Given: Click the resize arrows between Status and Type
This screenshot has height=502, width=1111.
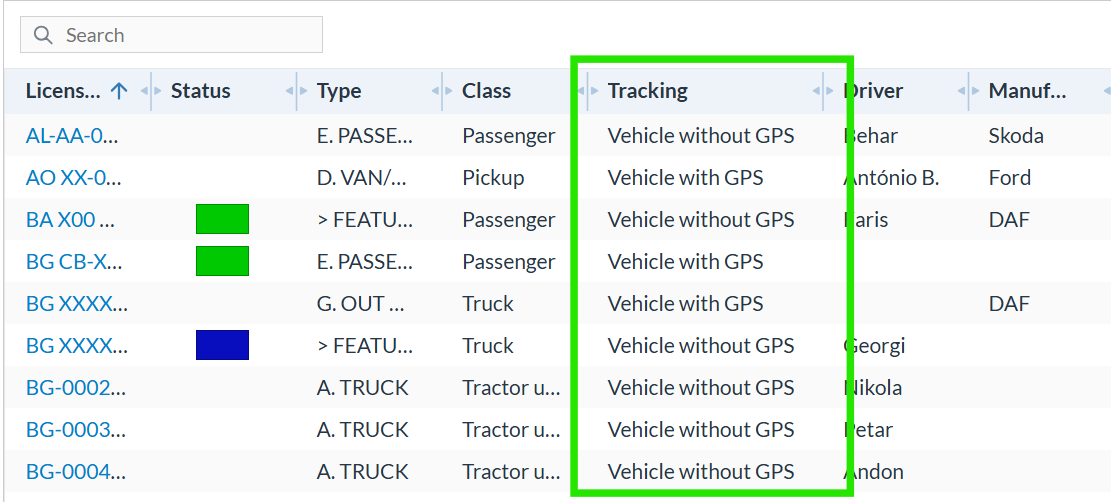Looking at the screenshot, I should coord(297,91).
